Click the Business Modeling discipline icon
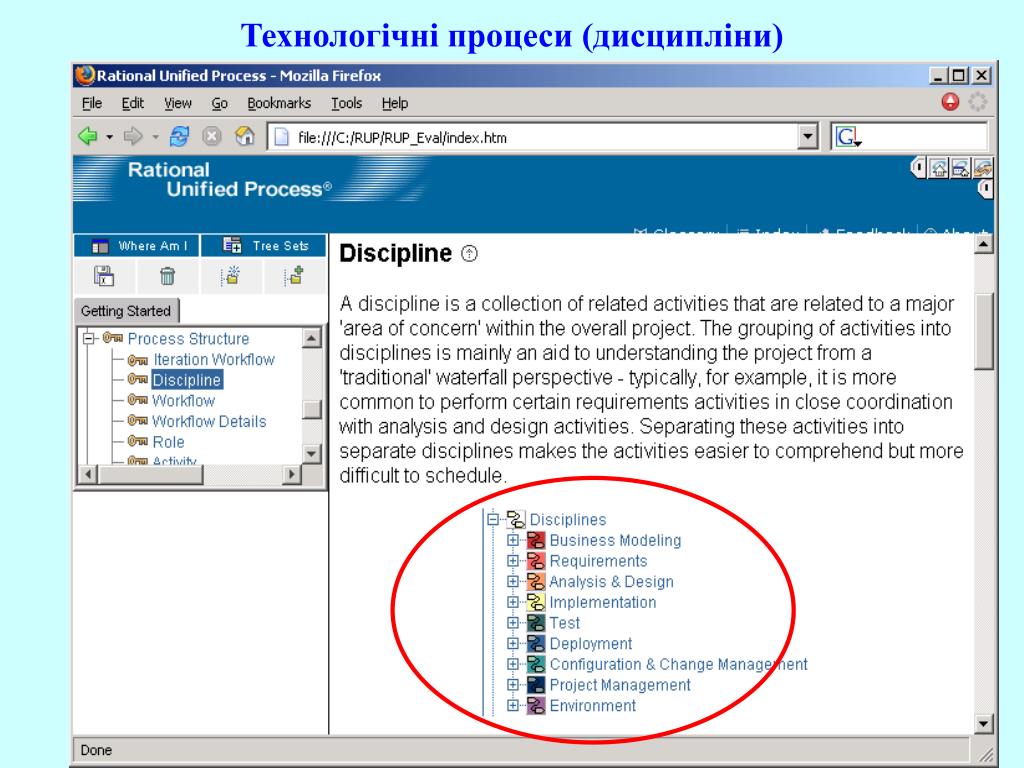This screenshot has height=768, width=1024. click(536, 540)
